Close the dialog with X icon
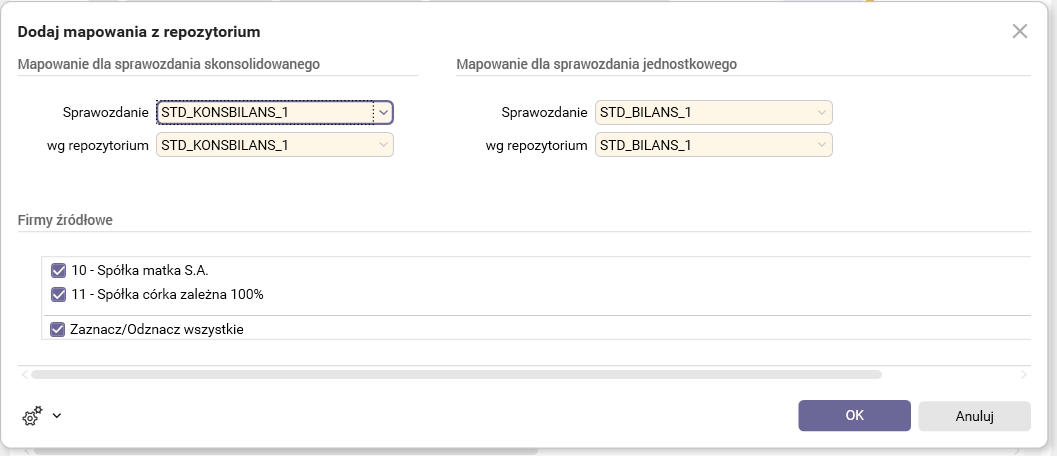This screenshot has height=456, width=1057. (x=1019, y=31)
